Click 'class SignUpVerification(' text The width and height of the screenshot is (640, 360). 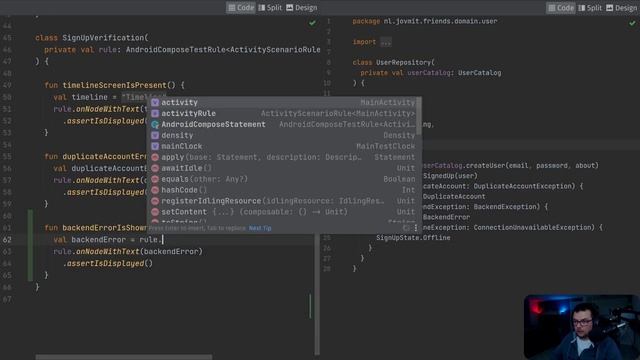92,38
